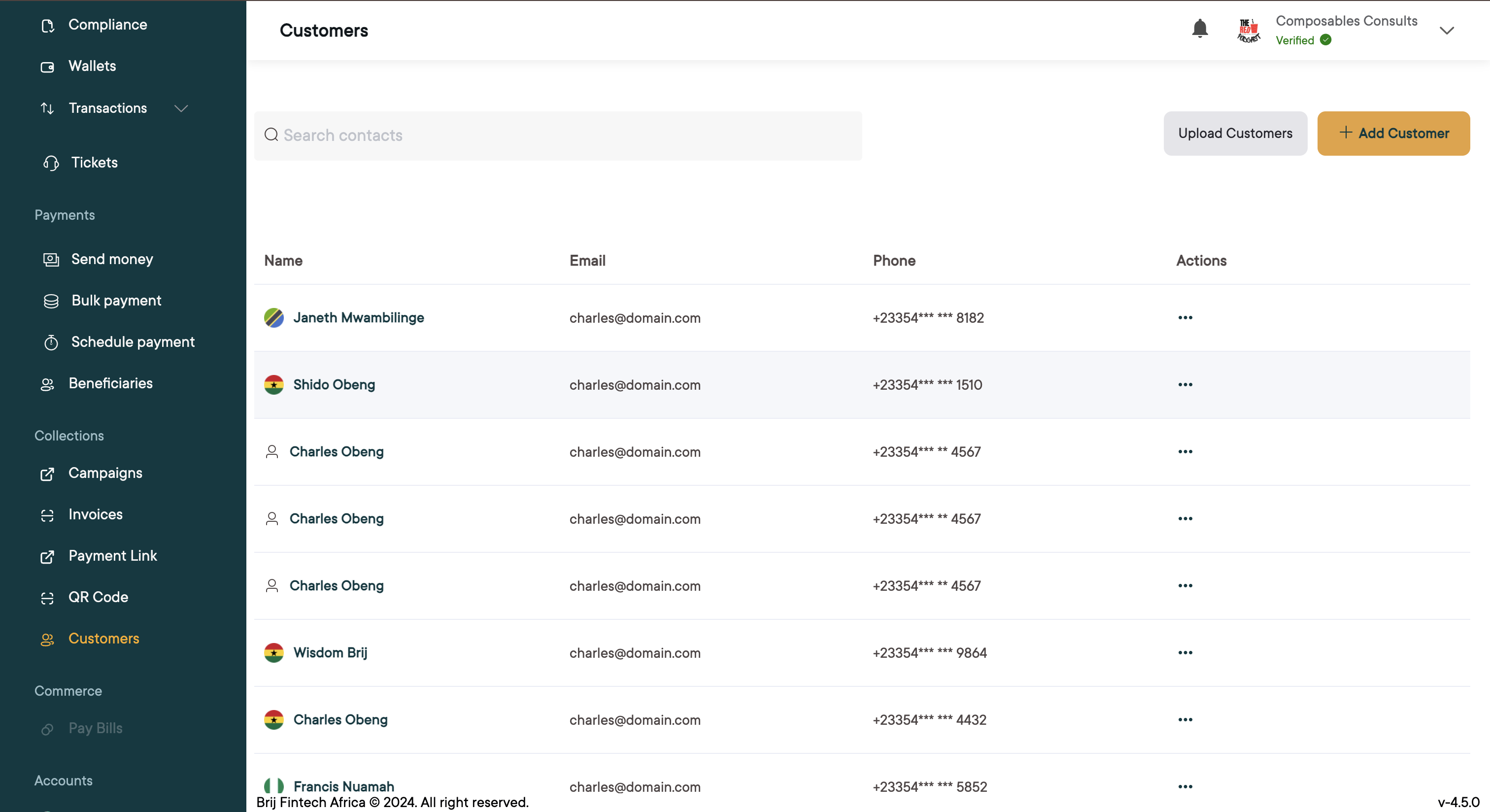This screenshot has width=1490, height=812.
Task: Open Shido Obeng's customer name link
Action: point(334,385)
